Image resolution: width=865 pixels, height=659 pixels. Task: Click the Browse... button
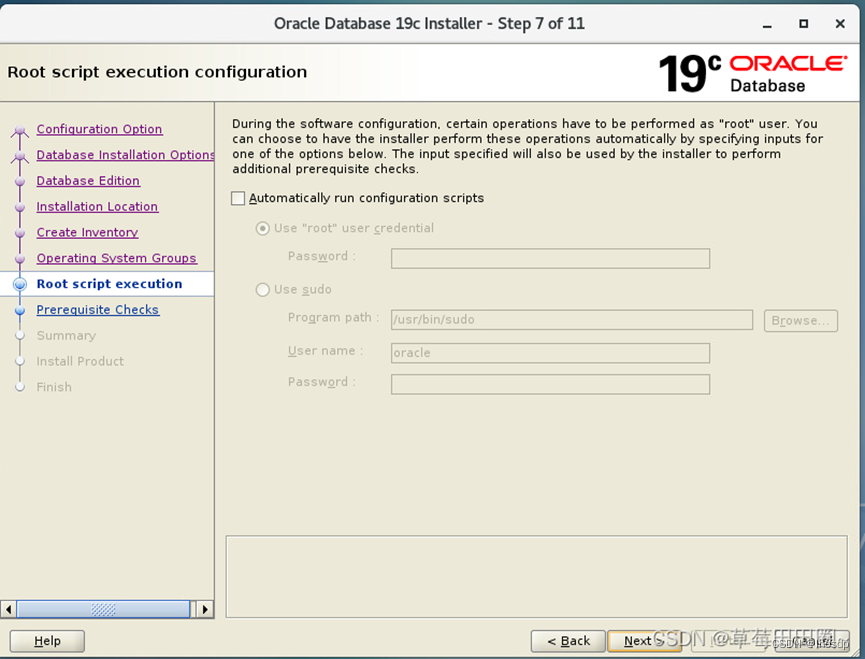pyautogui.click(x=800, y=320)
